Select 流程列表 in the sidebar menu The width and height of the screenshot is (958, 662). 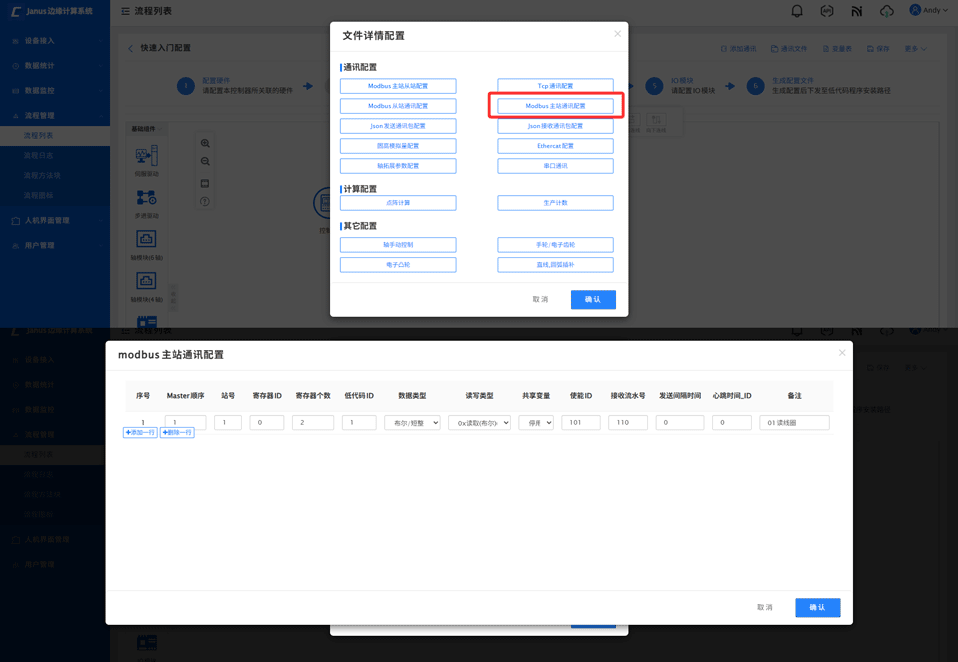pyautogui.click(x=40, y=136)
